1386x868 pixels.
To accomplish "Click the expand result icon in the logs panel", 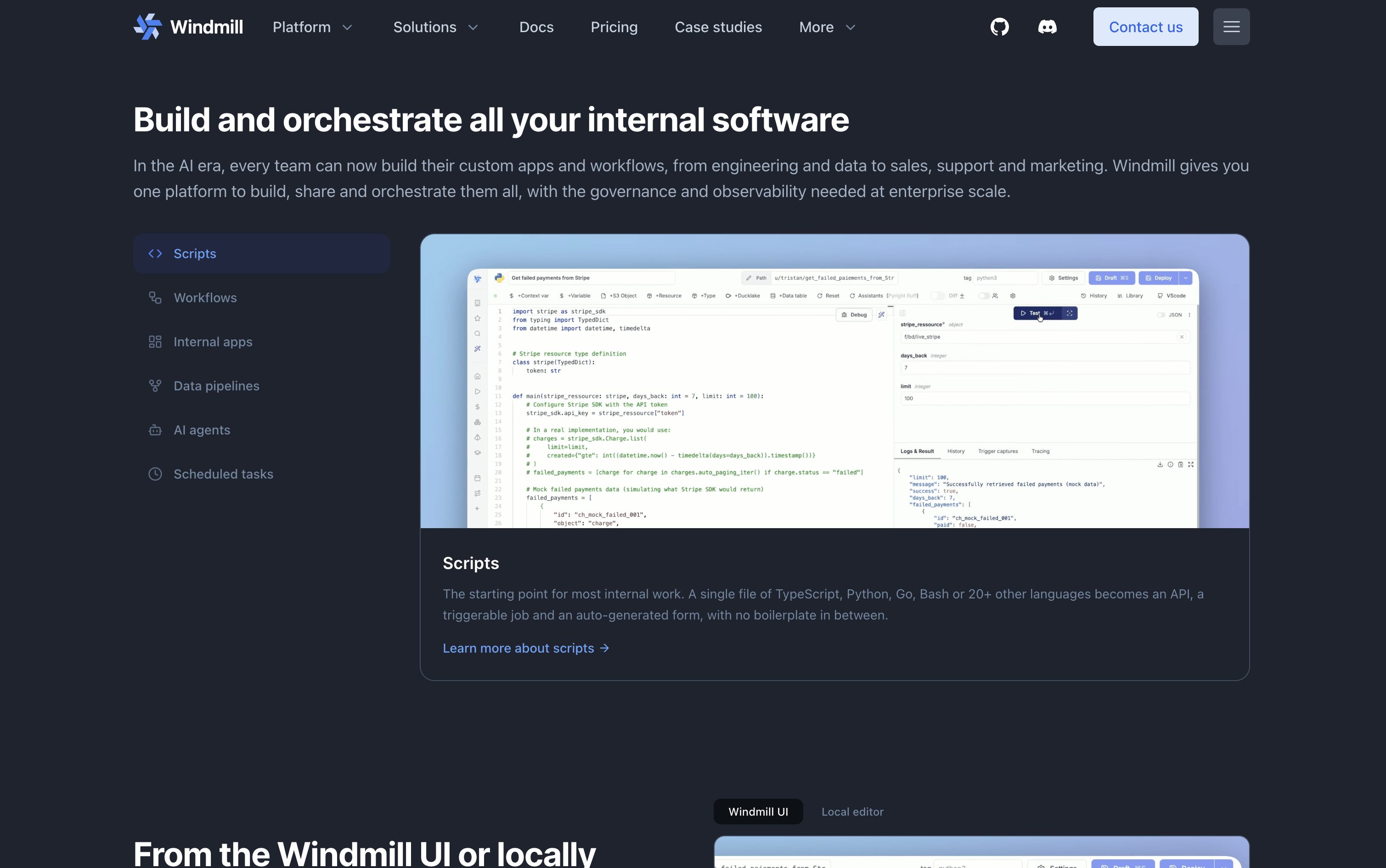I will click(1191, 464).
